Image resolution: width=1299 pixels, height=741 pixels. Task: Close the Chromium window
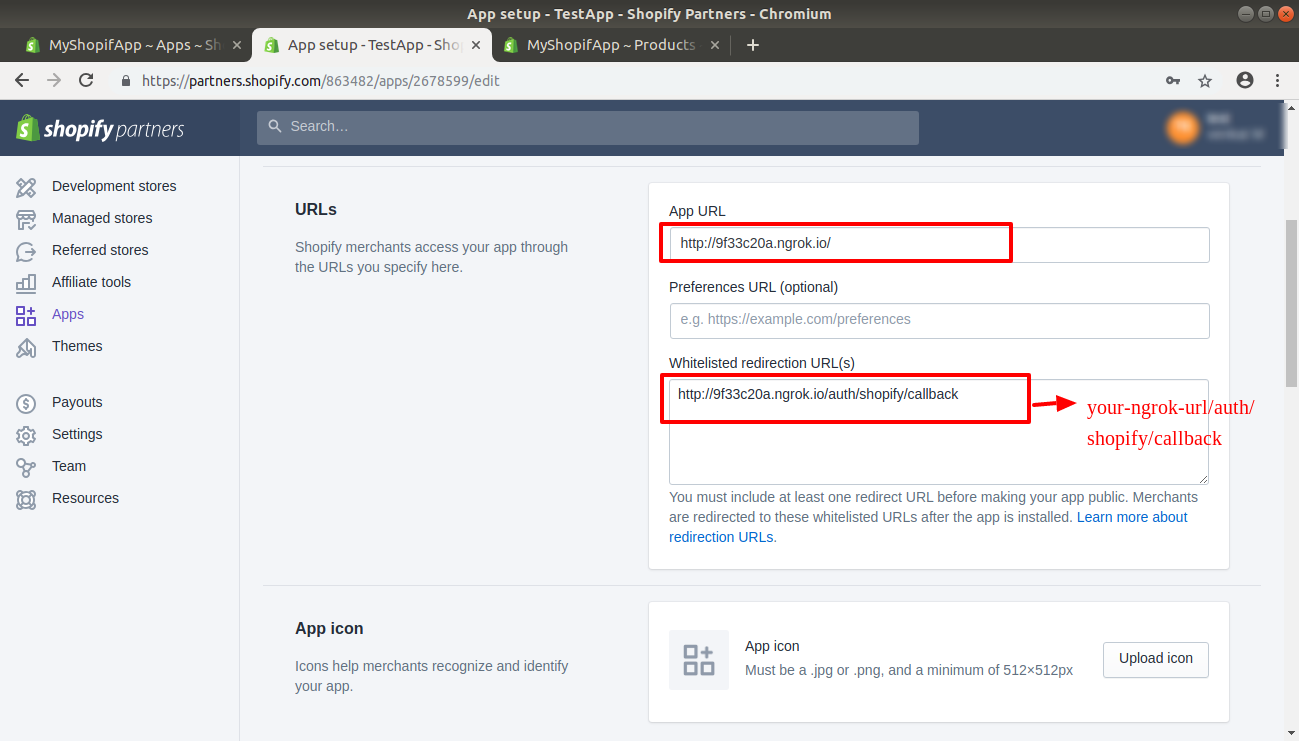click(x=1286, y=13)
